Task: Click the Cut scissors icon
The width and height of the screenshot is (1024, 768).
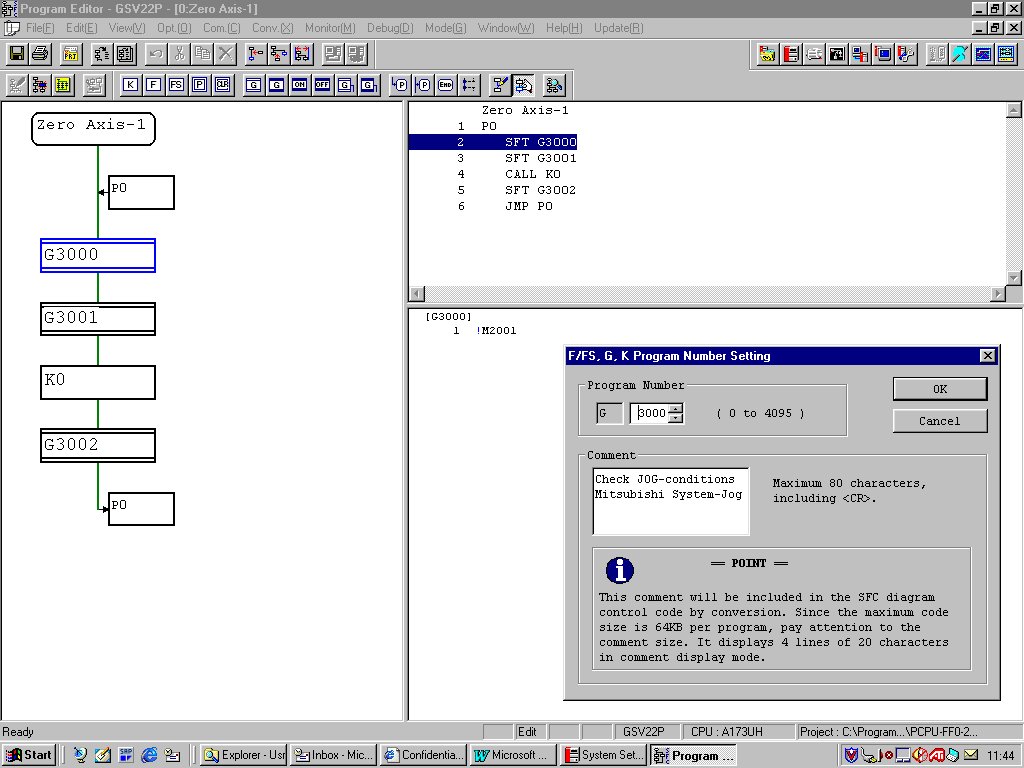Action: coord(179,54)
